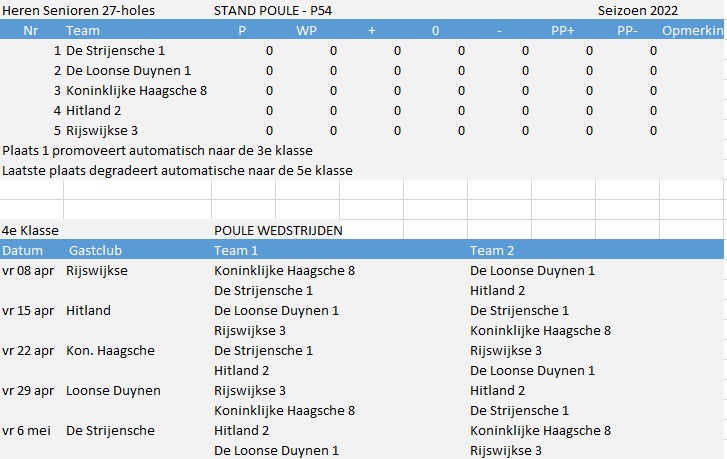The image size is (727, 459).
Task: Select the 'De Strijensche 1' cell in standings
Action: (x=115, y=51)
